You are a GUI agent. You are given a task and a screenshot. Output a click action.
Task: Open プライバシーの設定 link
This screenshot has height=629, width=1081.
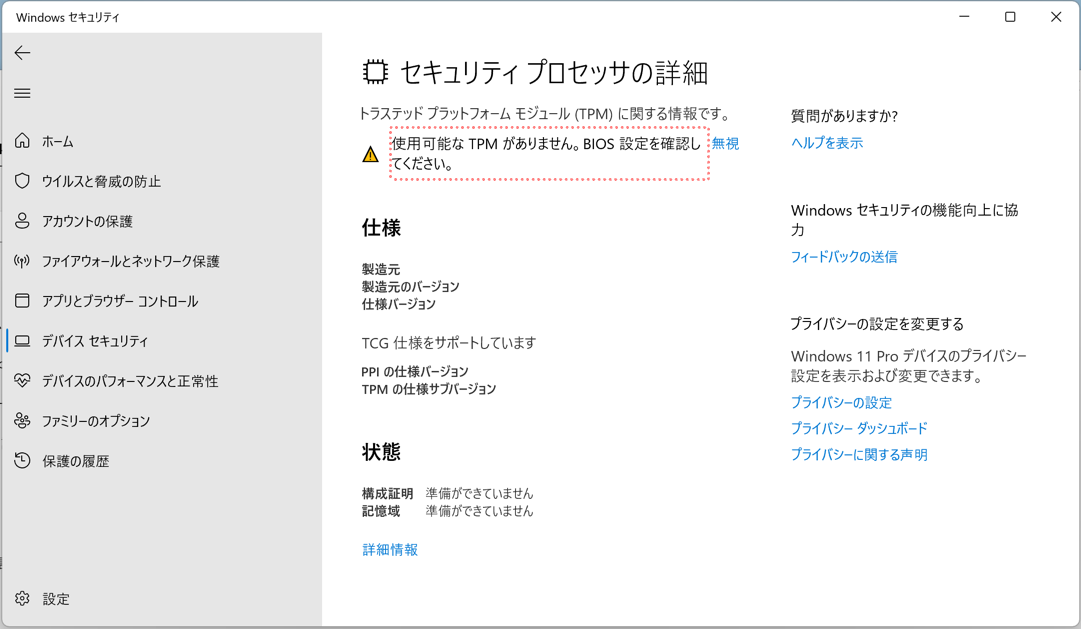840,402
